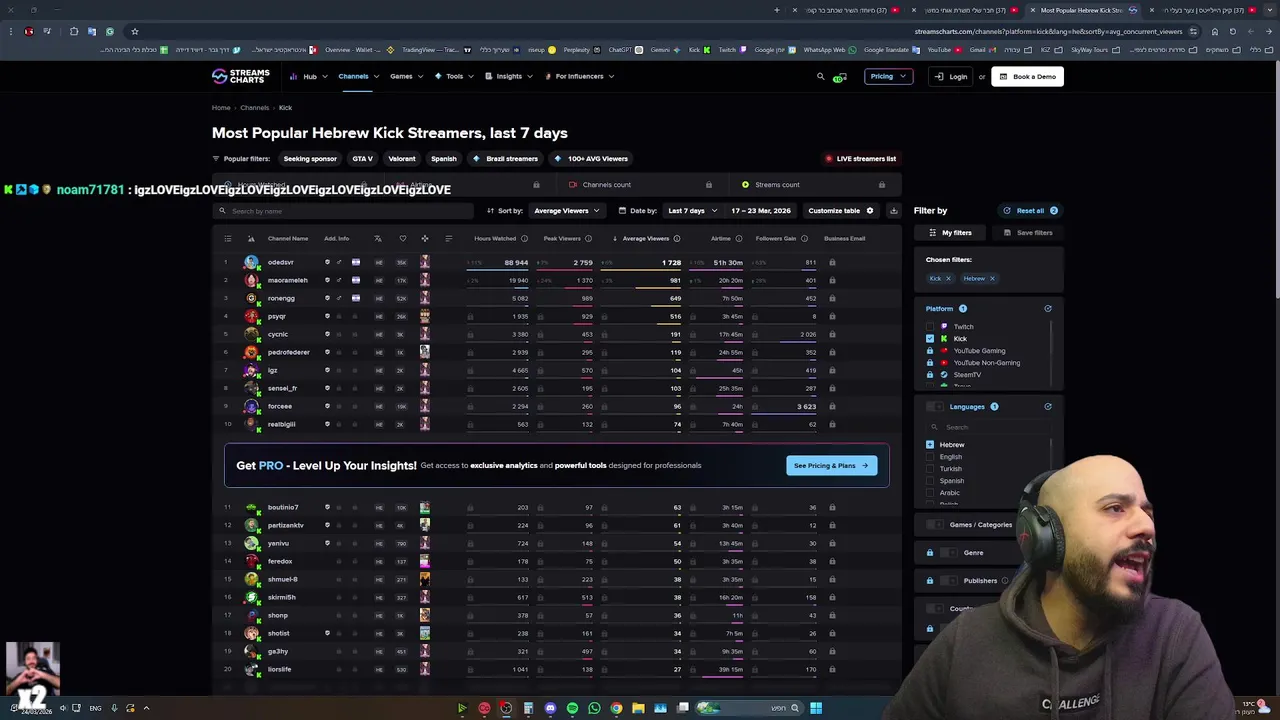Click odedsvr channel avatar
Image resolution: width=1280 pixels, height=720 pixels.
251,262
